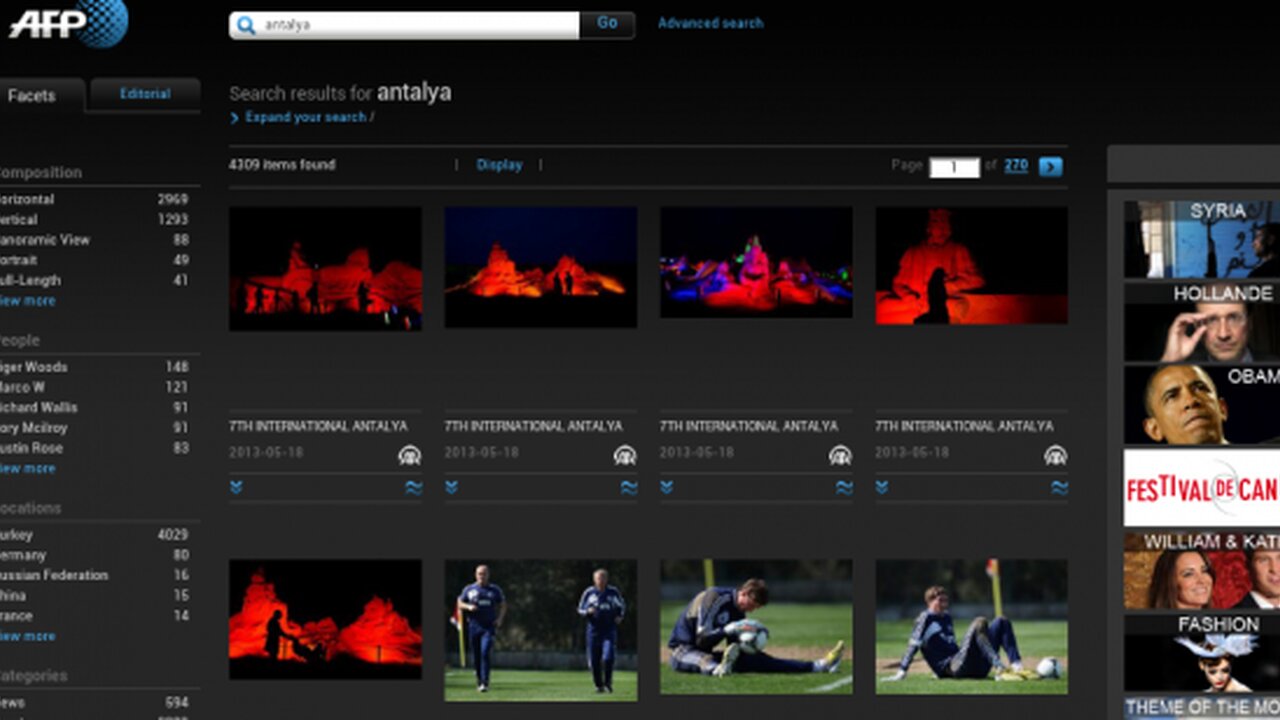Image resolution: width=1280 pixels, height=720 pixels.
Task: Click the page number input field
Action: [954, 168]
